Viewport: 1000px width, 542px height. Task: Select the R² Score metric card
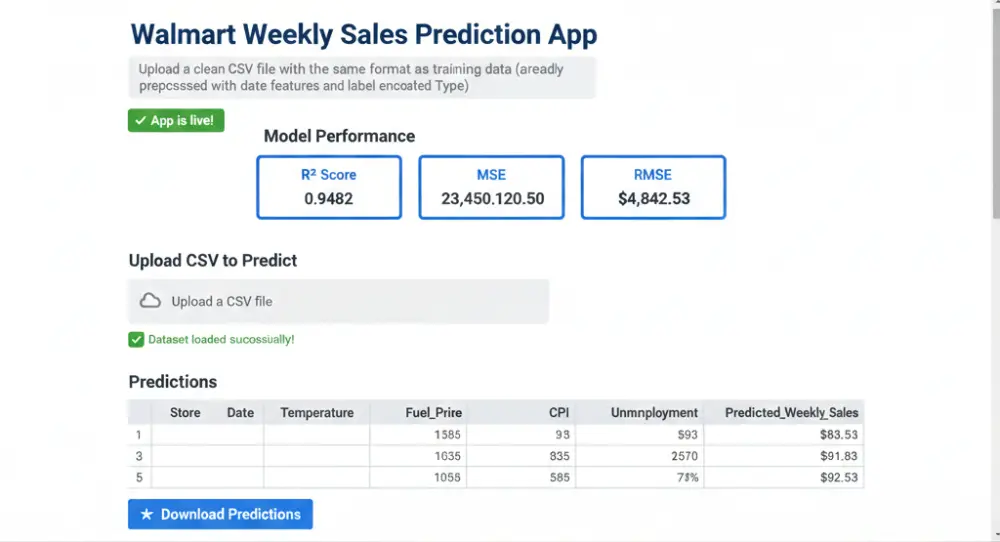click(329, 187)
